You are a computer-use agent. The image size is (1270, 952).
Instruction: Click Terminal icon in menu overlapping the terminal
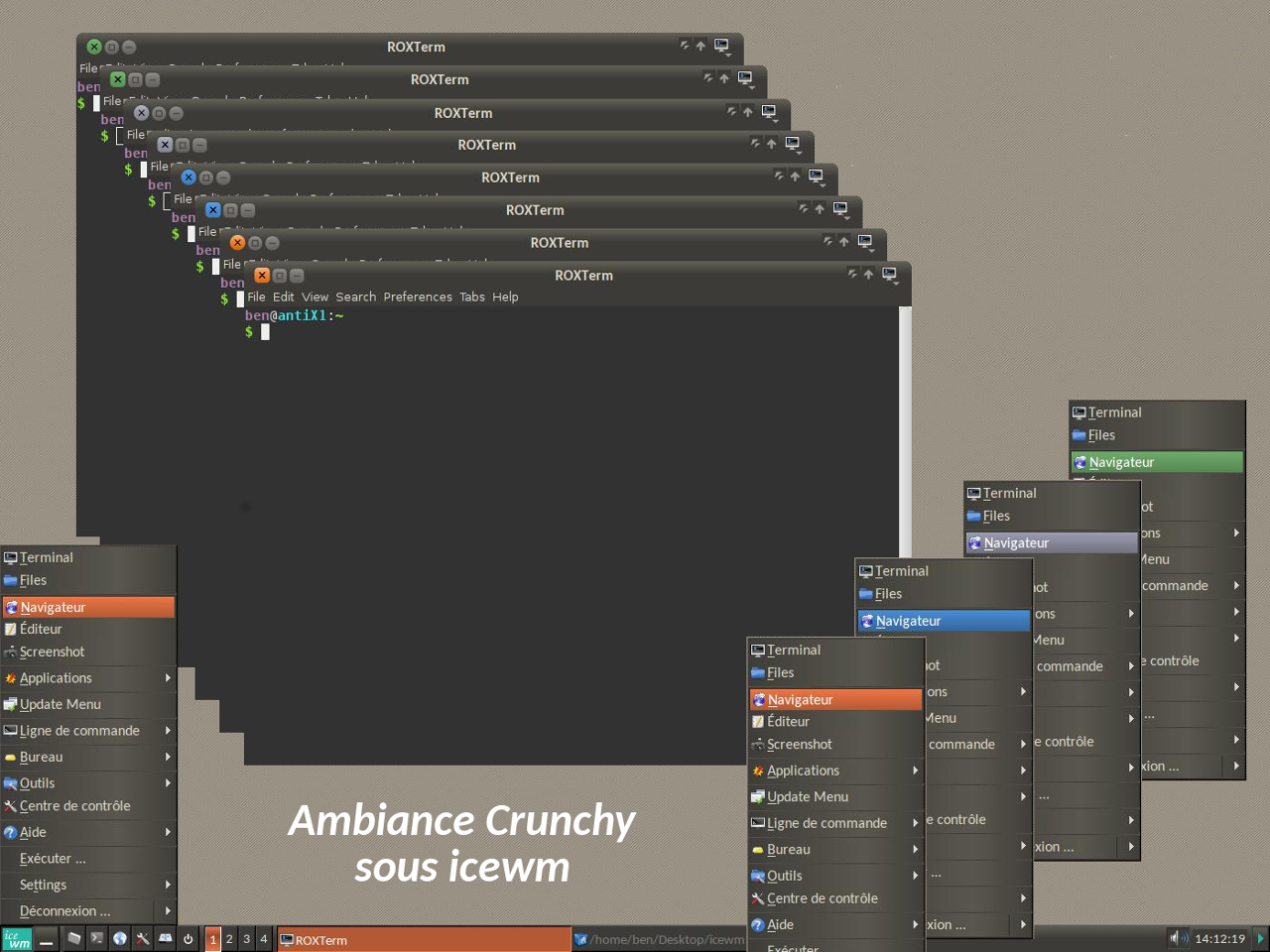point(11,558)
